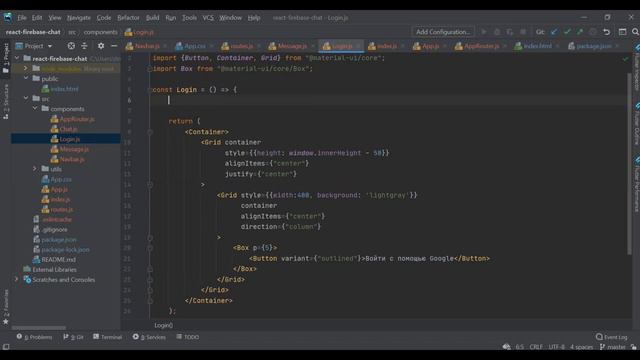Click Git Show History clock icon
This screenshot has height=360, width=640.
coord(593,32)
